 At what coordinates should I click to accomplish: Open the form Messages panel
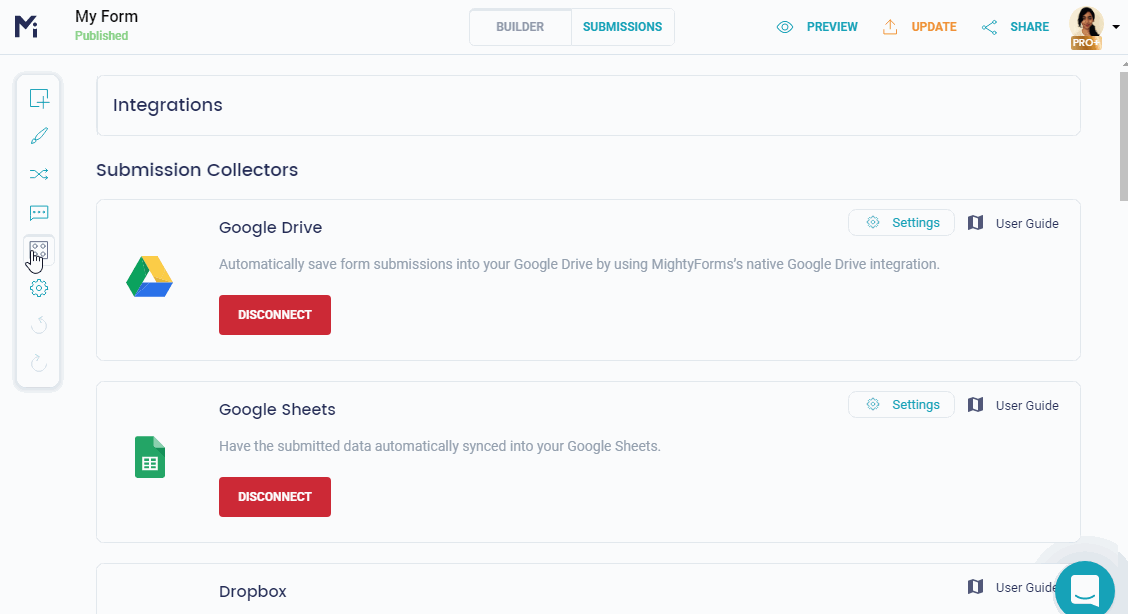click(38, 212)
